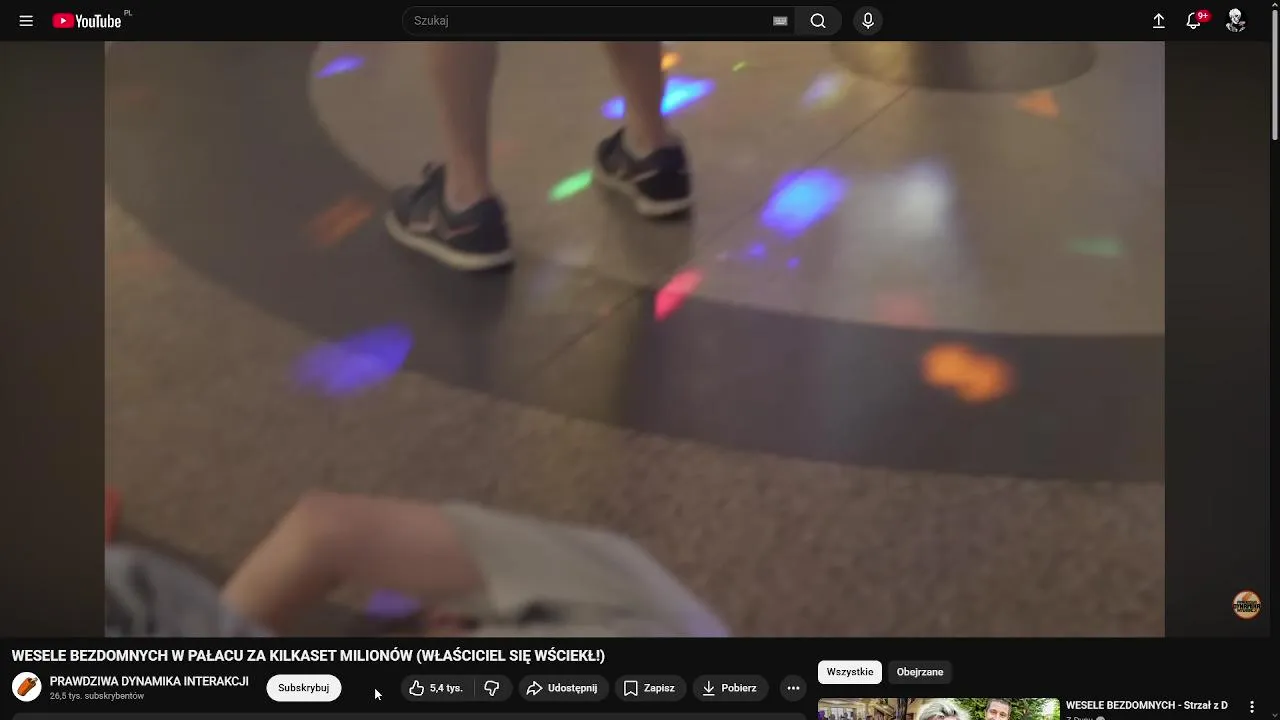Open the upload video icon
The width and height of the screenshot is (1280, 720).
coord(1159,21)
